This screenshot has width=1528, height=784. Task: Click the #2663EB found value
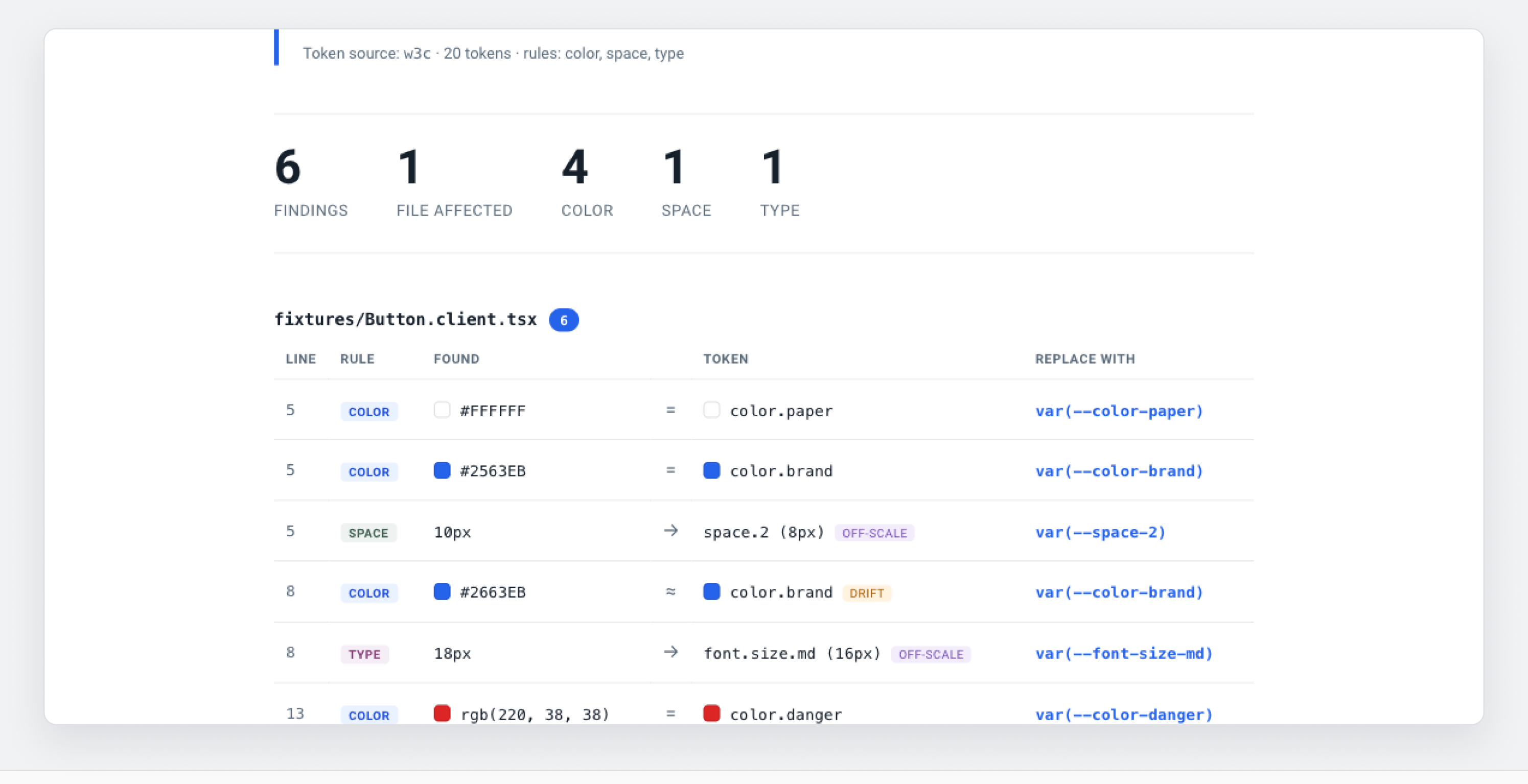point(493,592)
